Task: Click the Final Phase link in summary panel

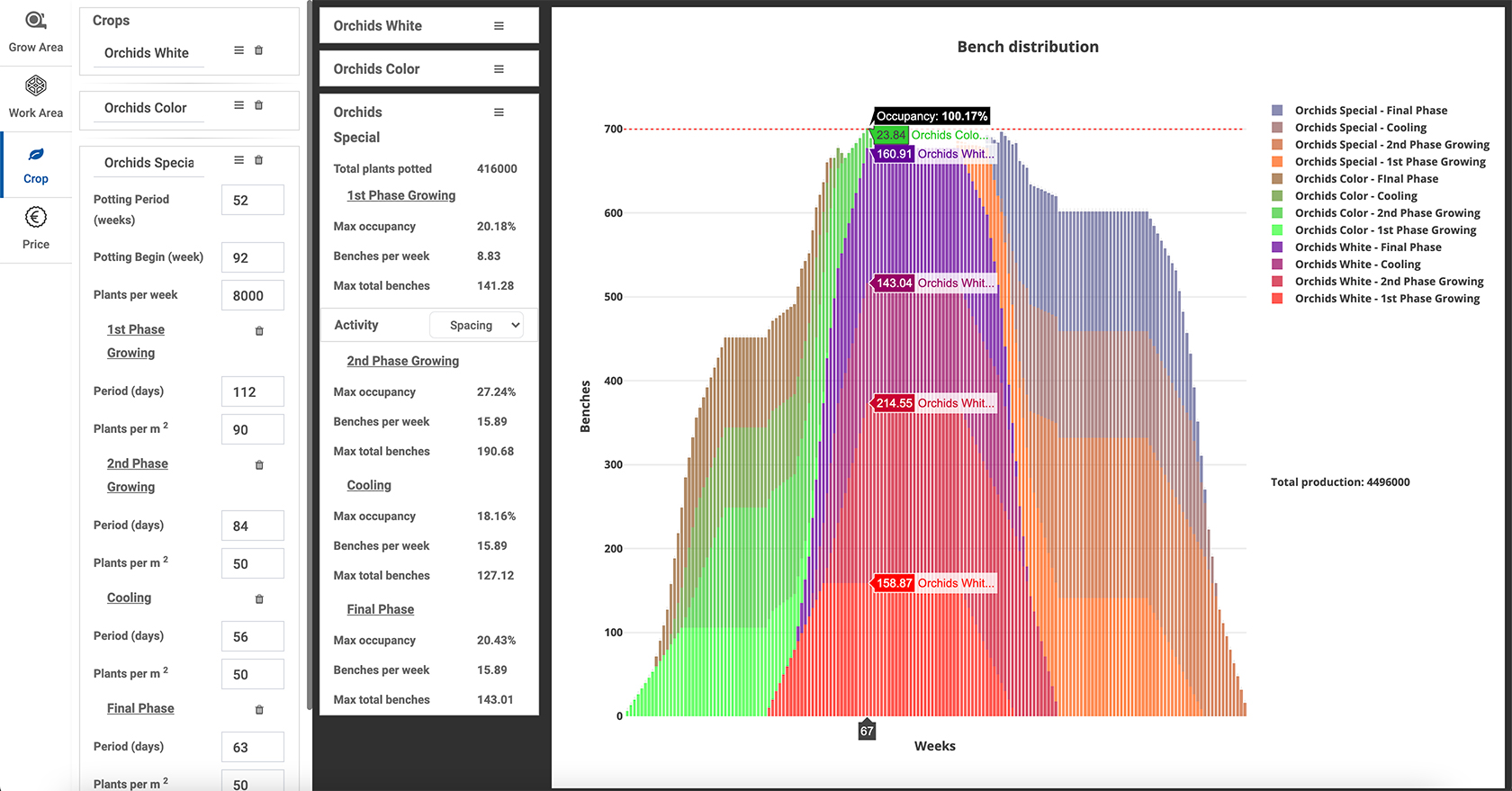Action: coord(380,609)
